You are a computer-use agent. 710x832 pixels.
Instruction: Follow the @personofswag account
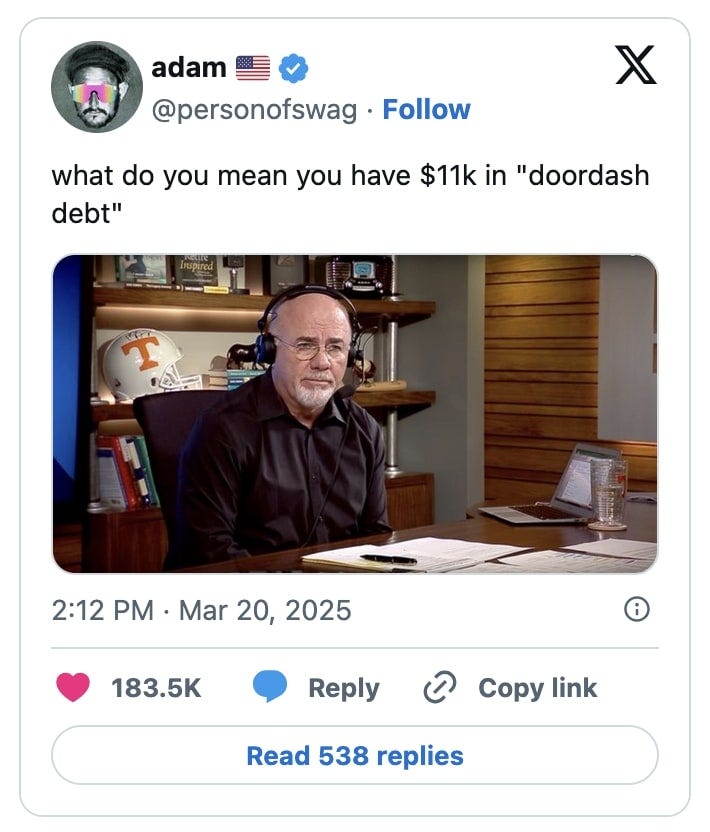[x=427, y=110]
